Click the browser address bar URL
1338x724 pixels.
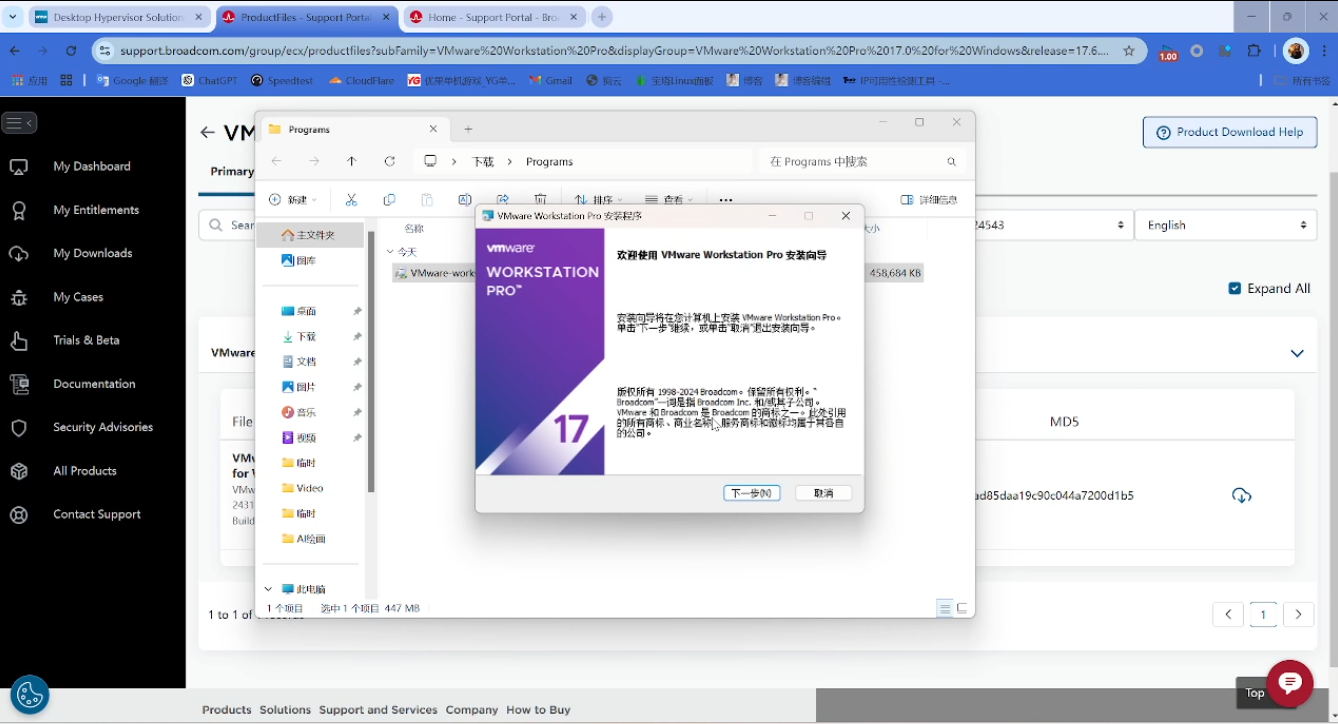click(x=614, y=50)
